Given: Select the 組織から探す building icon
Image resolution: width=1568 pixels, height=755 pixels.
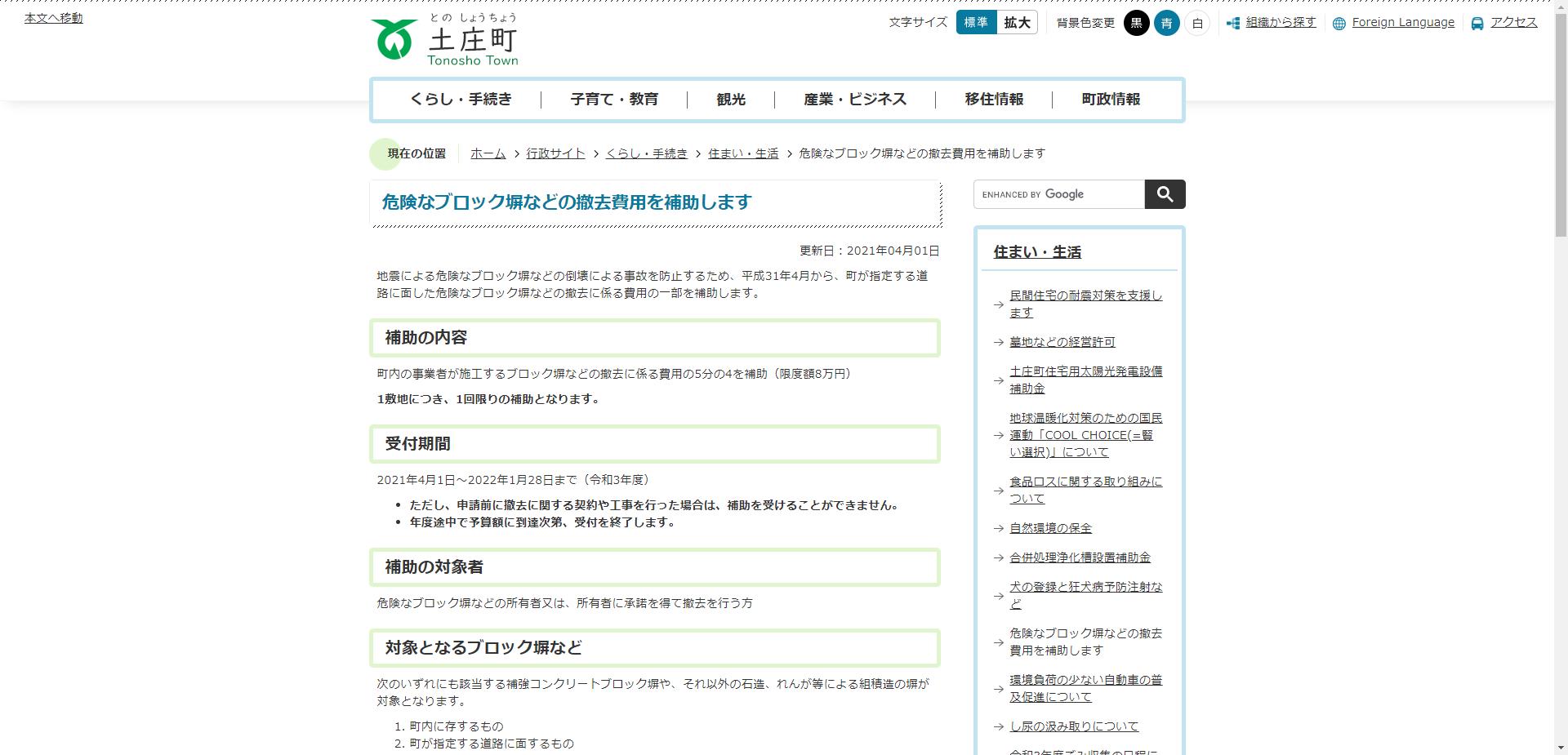Looking at the screenshot, I should click(1233, 24).
